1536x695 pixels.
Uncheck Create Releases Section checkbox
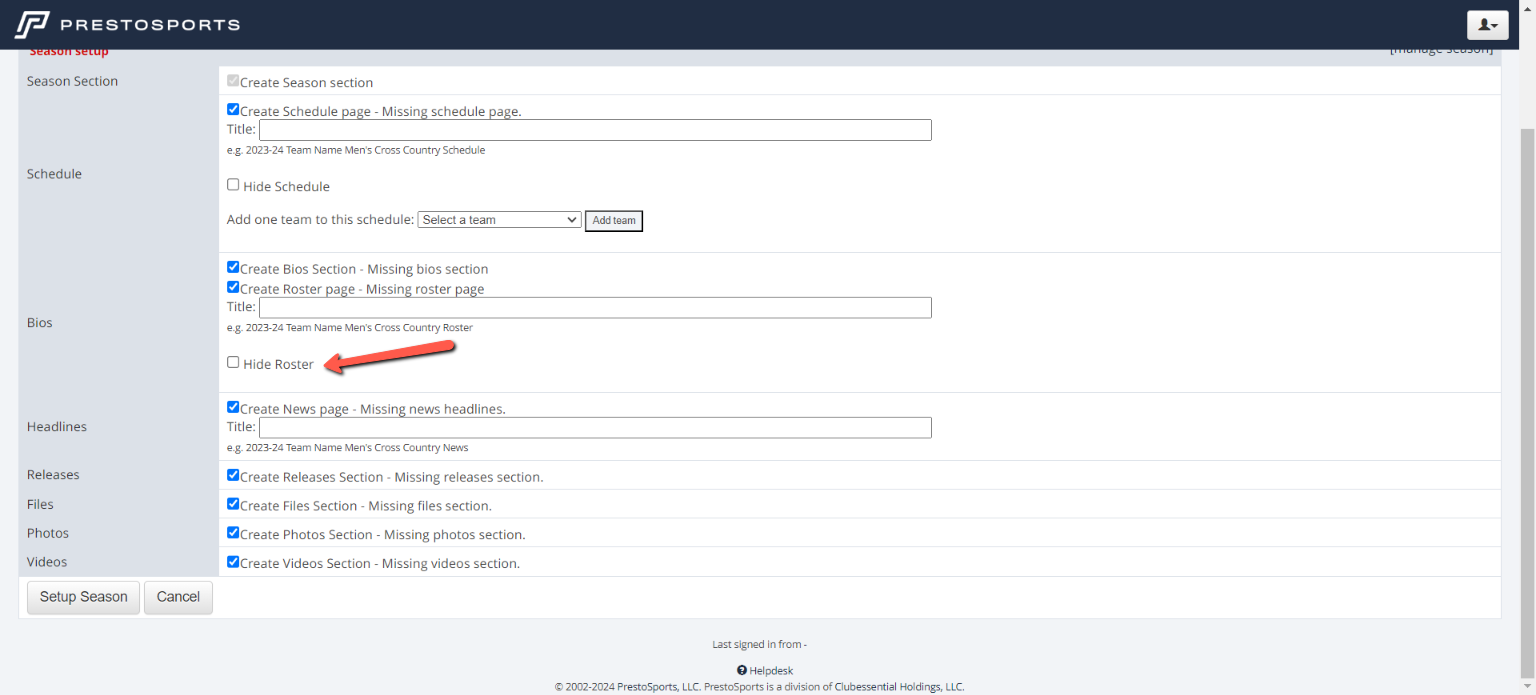tap(233, 475)
